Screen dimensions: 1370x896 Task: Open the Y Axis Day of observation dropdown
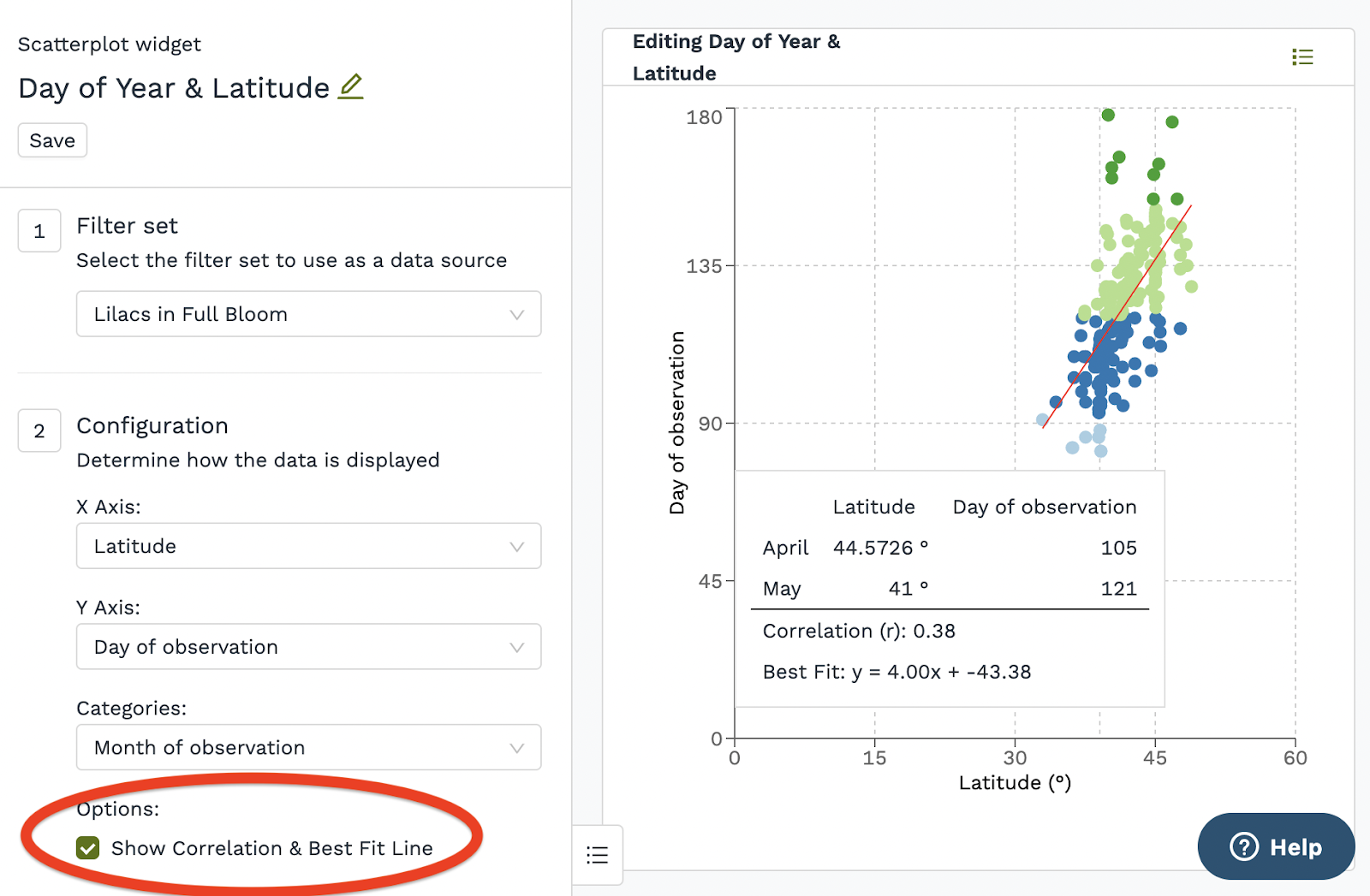(x=308, y=647)
